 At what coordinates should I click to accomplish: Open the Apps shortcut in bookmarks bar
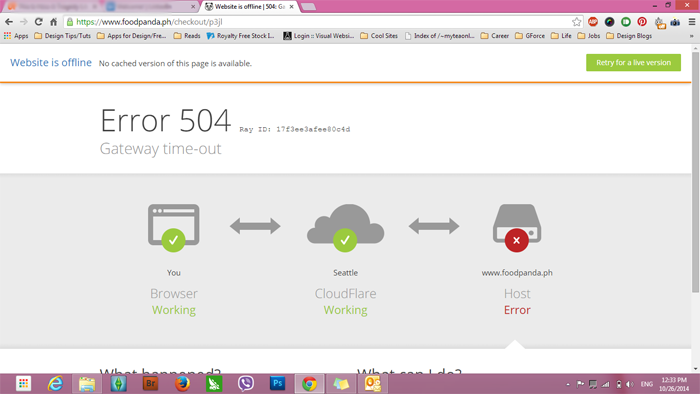(16, 36)
